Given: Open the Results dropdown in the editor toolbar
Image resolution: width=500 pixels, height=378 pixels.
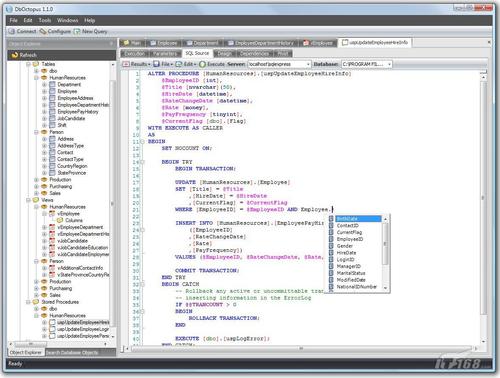Looking at the screenshot, I should coord(137,64).
